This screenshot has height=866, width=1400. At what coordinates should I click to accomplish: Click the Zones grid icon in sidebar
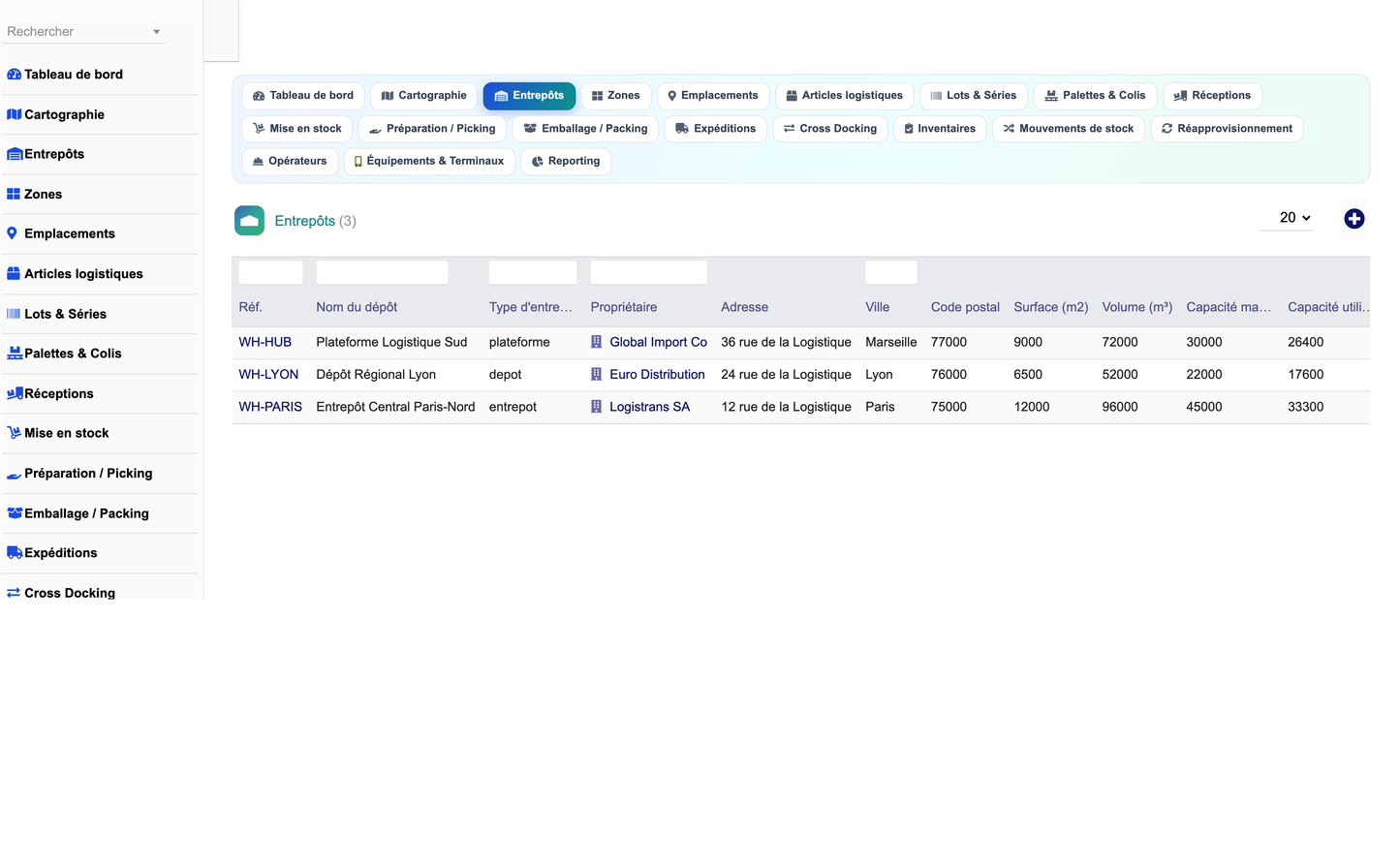tap(14, 194)
